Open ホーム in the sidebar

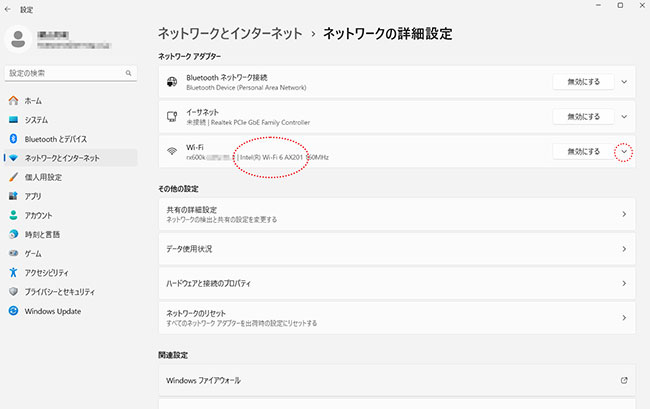(70, 101)
